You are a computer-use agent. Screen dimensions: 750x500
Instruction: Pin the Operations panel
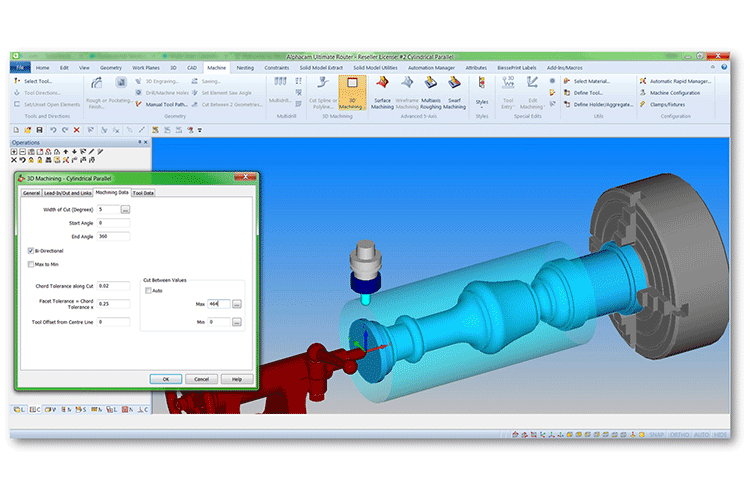(x=140, y=142)
